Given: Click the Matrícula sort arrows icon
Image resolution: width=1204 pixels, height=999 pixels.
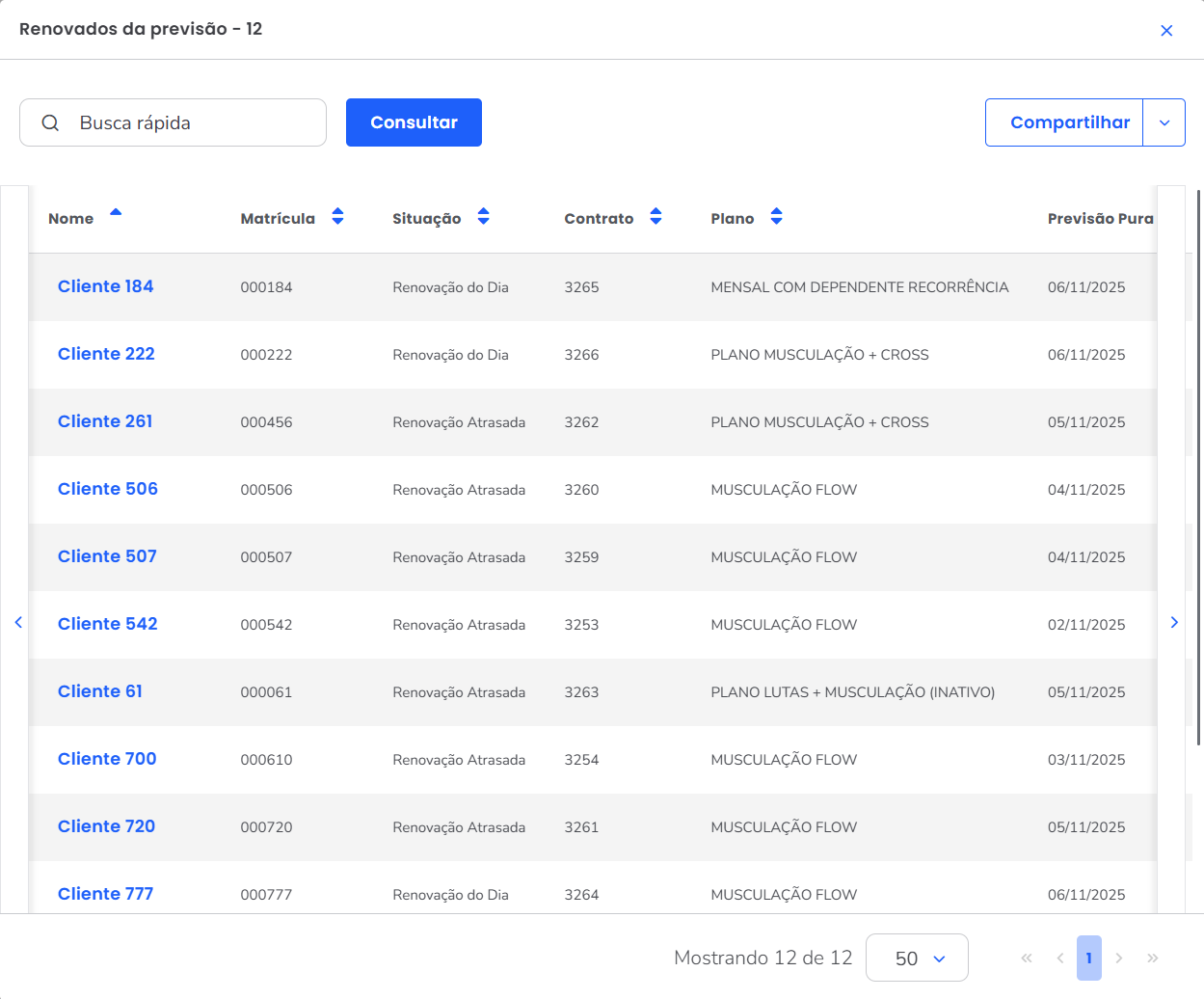Looking at the screenshot, I should click(x=337, y=217).
